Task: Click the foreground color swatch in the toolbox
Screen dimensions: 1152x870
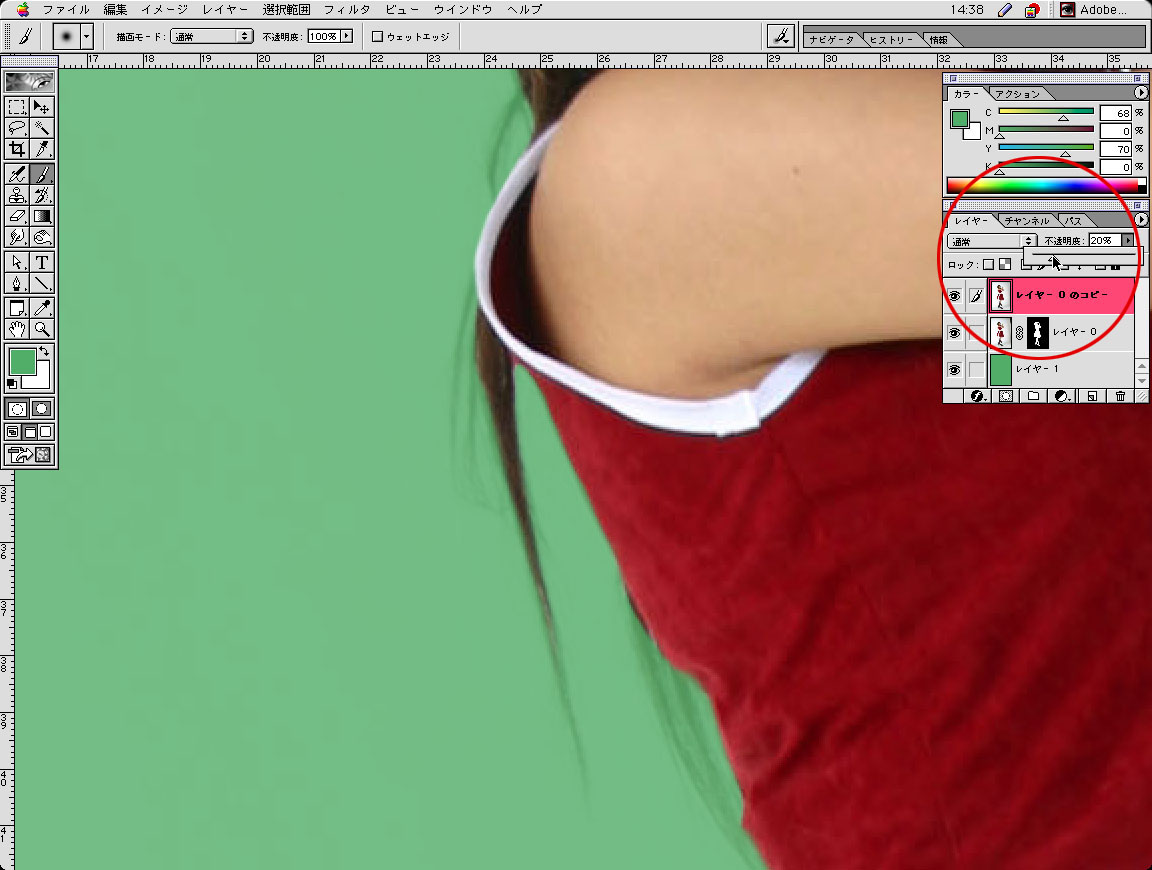Action: click(x=22, y=362)
